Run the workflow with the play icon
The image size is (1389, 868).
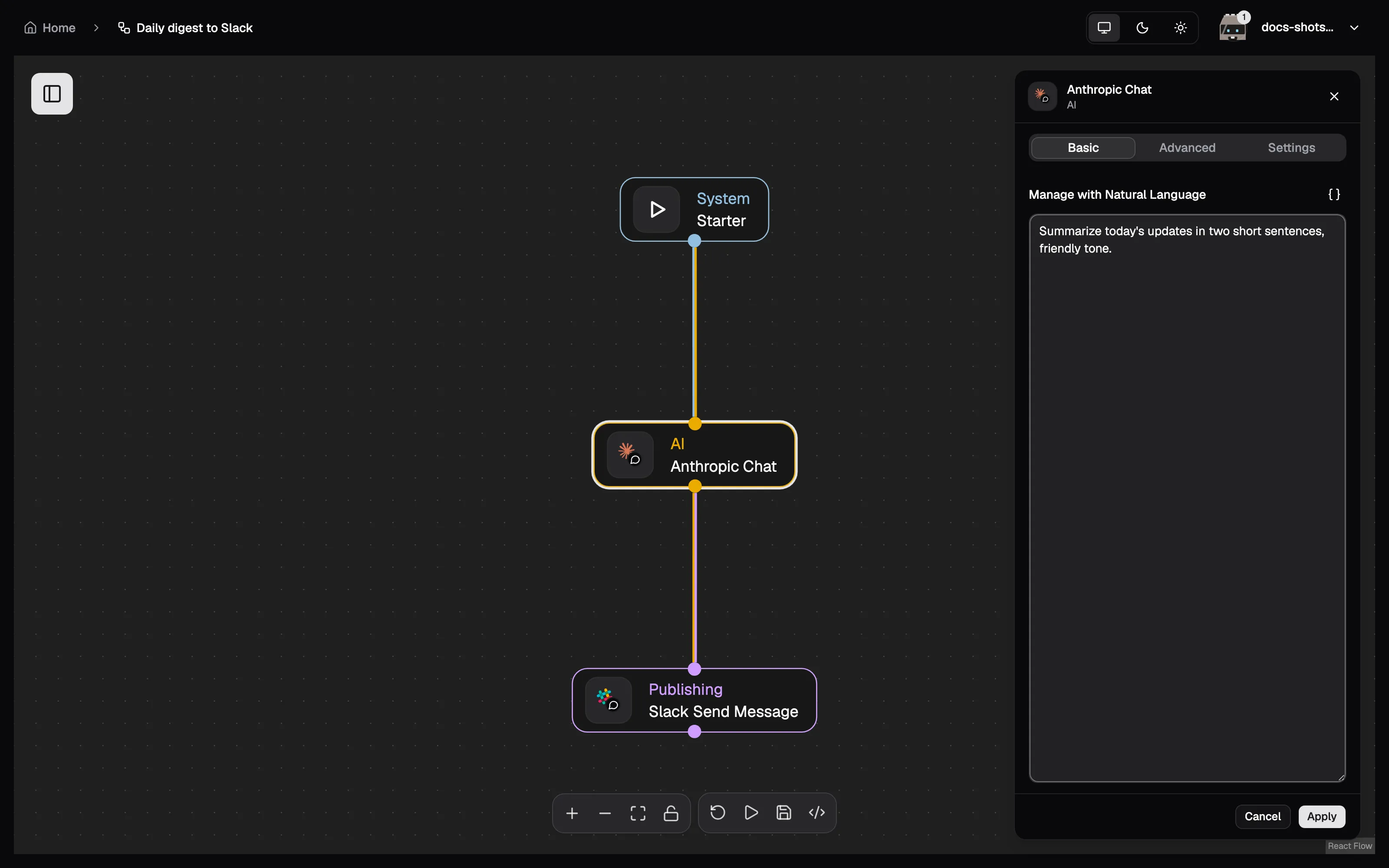(x=751, y=812)
